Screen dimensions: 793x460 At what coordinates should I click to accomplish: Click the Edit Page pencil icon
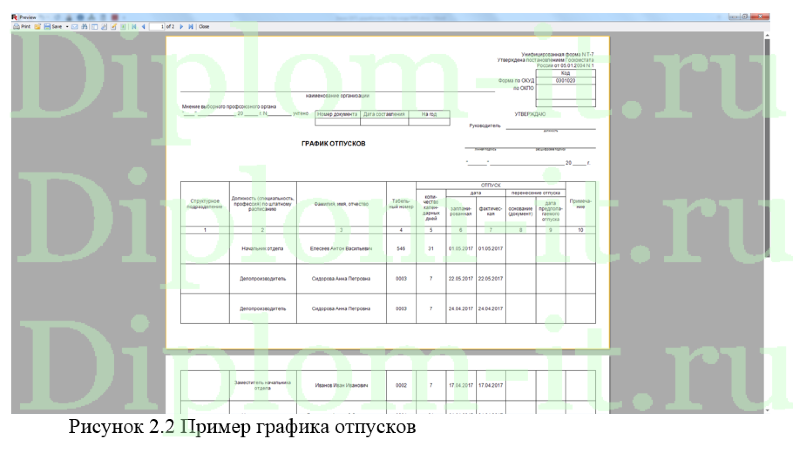click(x=114, y=26)
